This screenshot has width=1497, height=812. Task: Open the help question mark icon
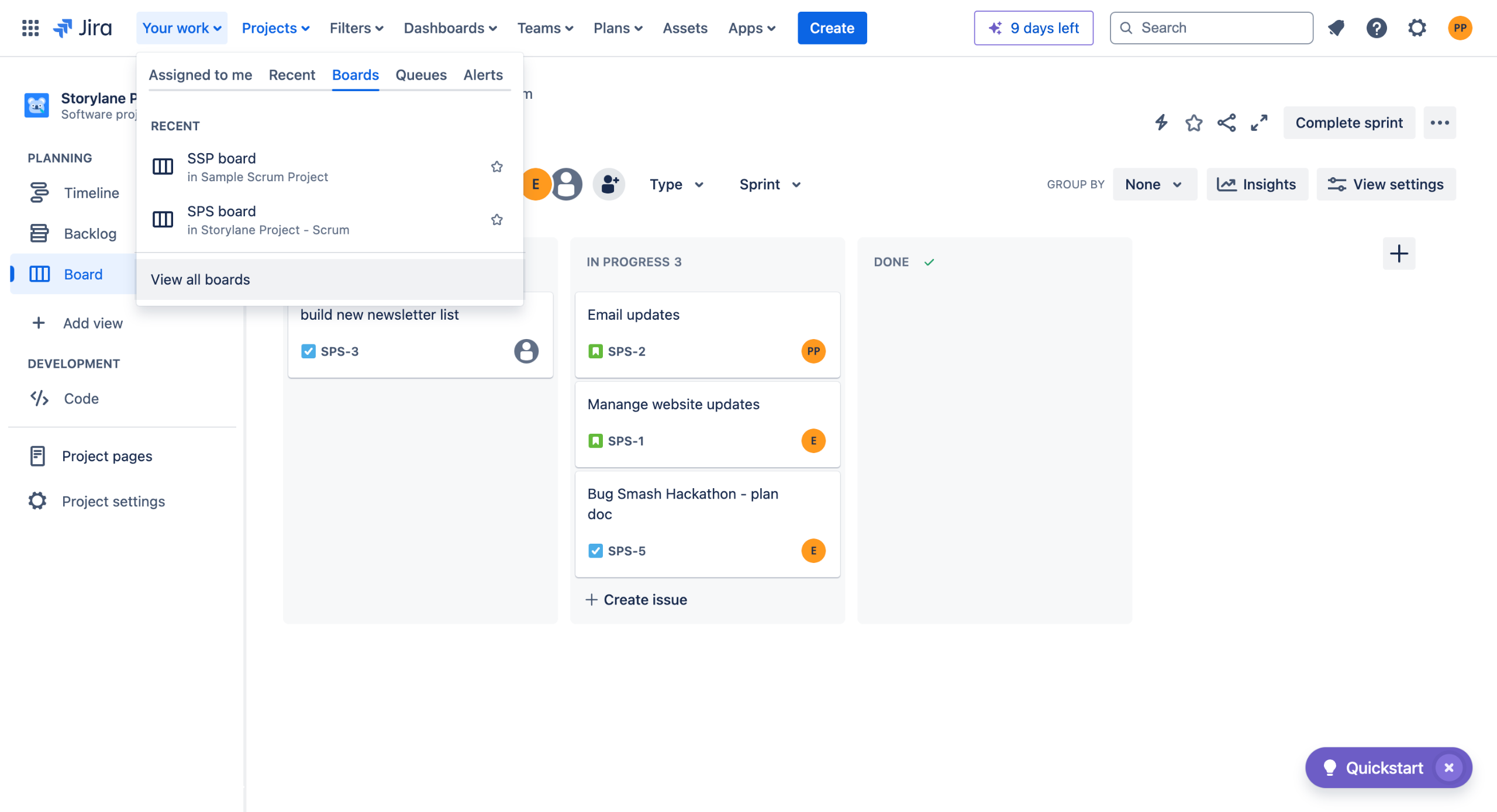1377,28
